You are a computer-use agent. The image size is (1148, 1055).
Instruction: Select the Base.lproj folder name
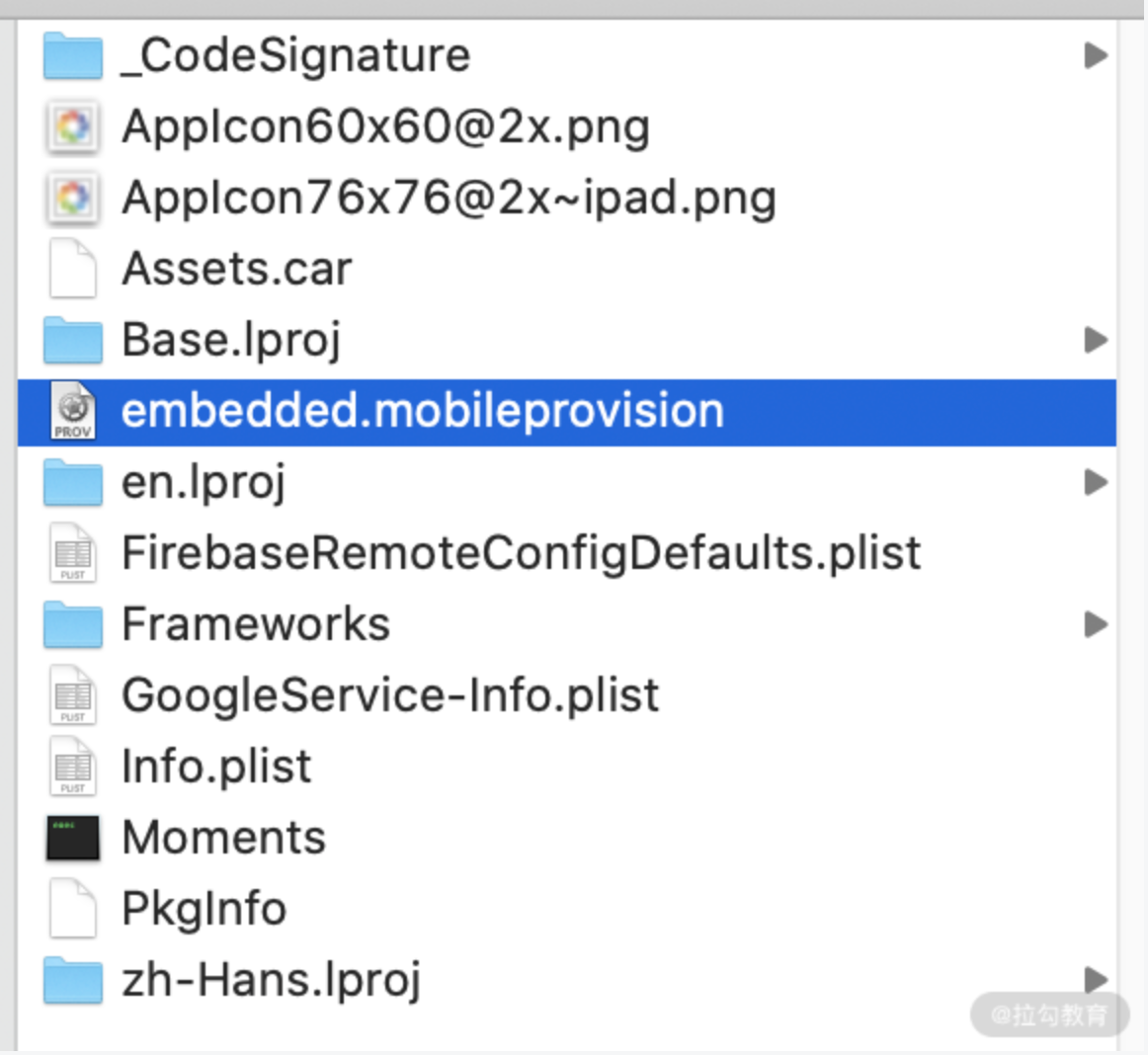tap(231, 340)
